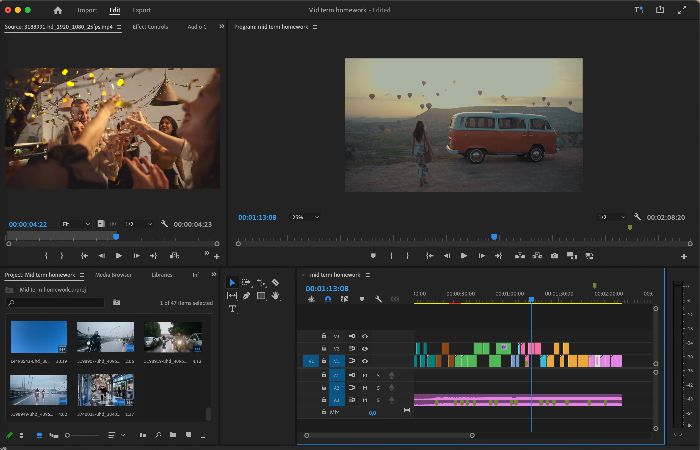This screenshot has width=700, height=450.
Task: Open timeline sequence panel menu
Action: point(368,275)
